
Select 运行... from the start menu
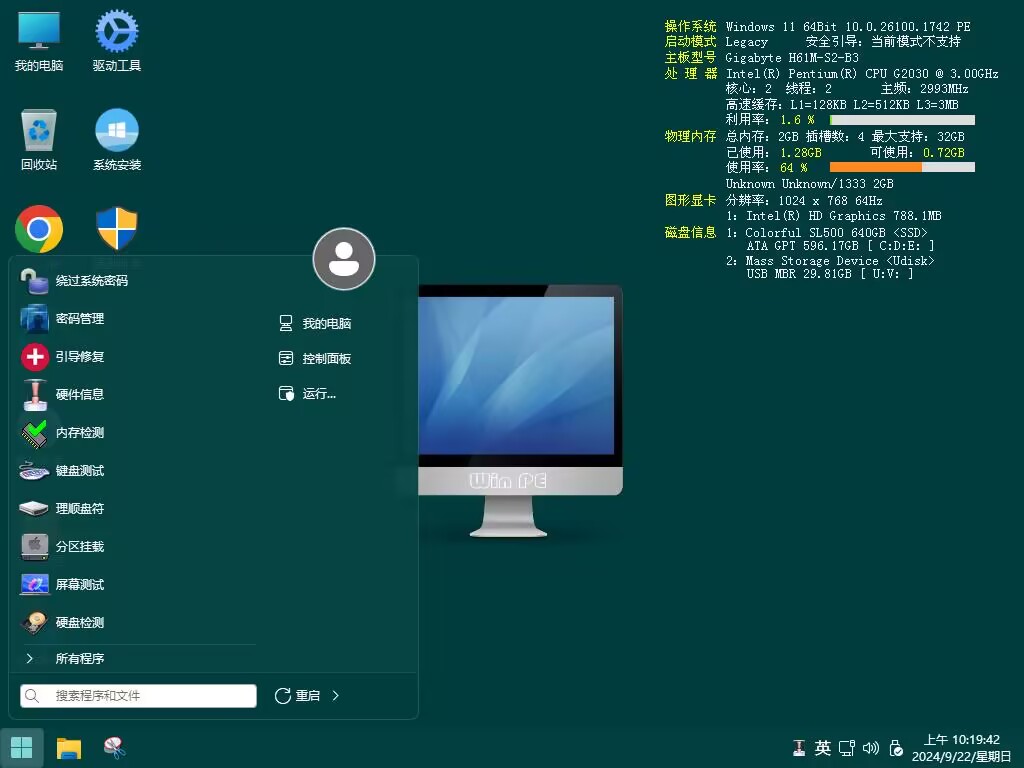(x=308, y=393)
